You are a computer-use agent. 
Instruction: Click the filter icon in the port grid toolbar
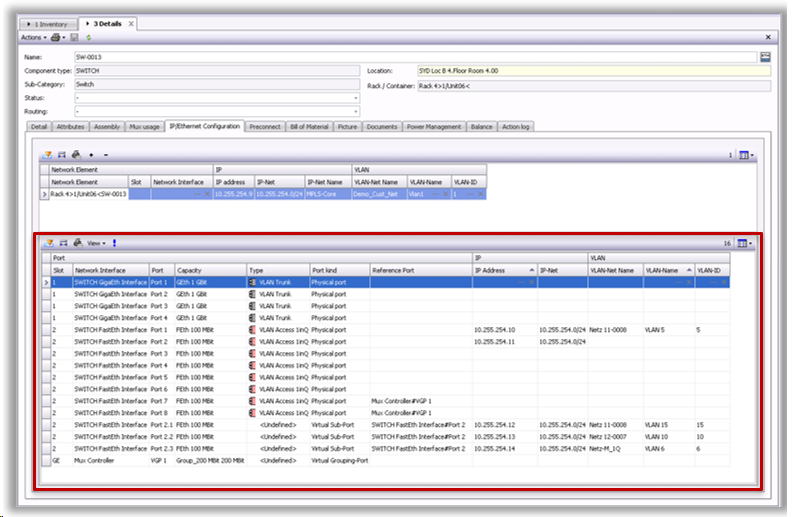pyautogui.click(x=49, y=243)
